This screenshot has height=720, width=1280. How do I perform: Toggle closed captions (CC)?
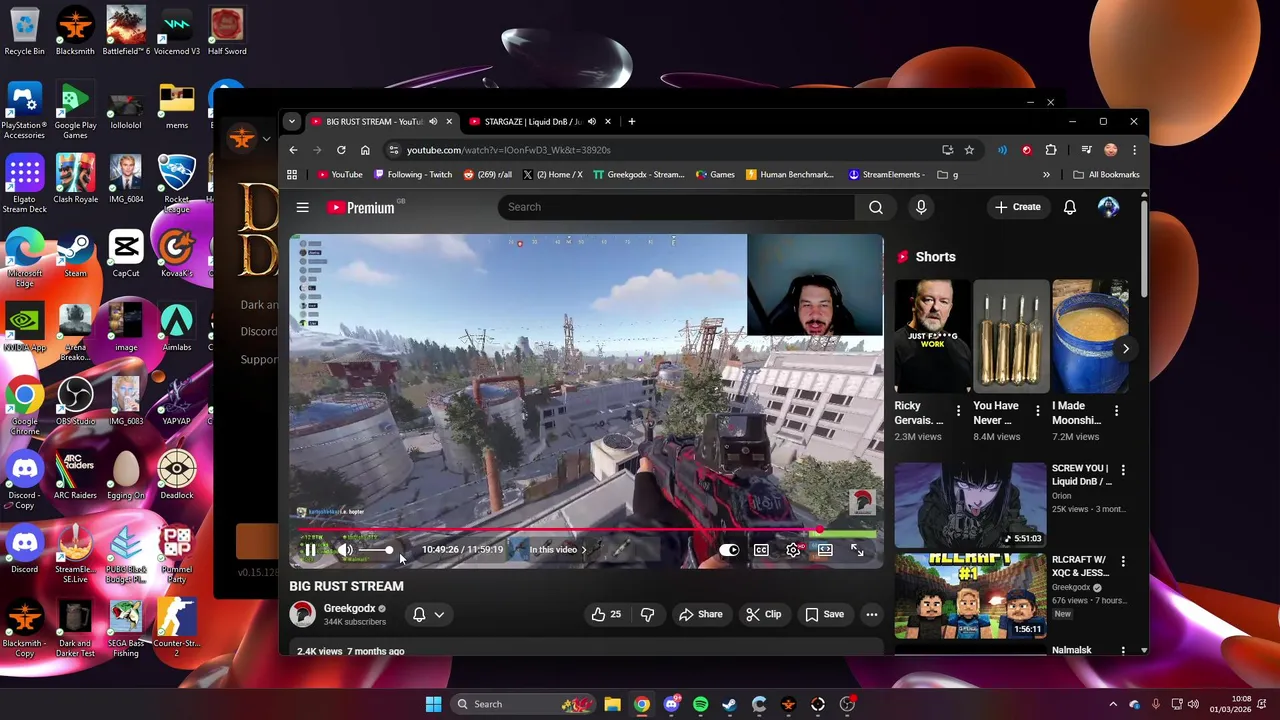coord(761,550)
